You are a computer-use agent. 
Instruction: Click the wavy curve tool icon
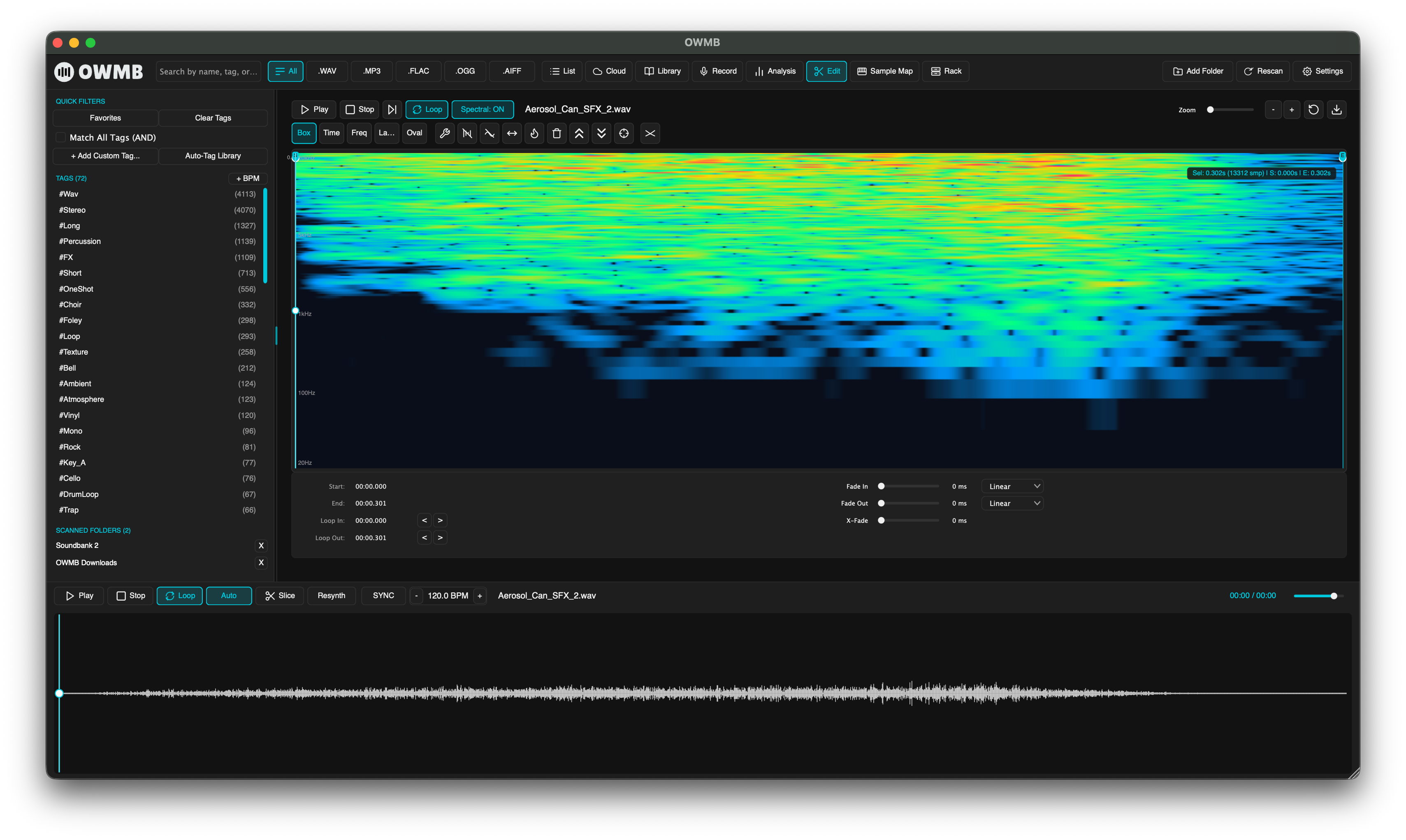[x=490, y=133]
